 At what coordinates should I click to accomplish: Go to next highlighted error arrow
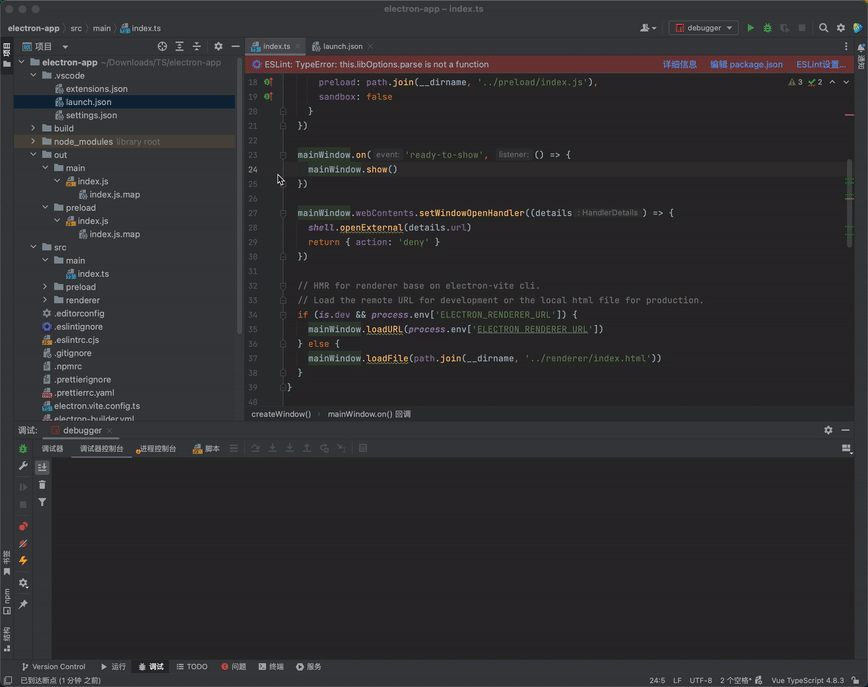click(846, 82)
